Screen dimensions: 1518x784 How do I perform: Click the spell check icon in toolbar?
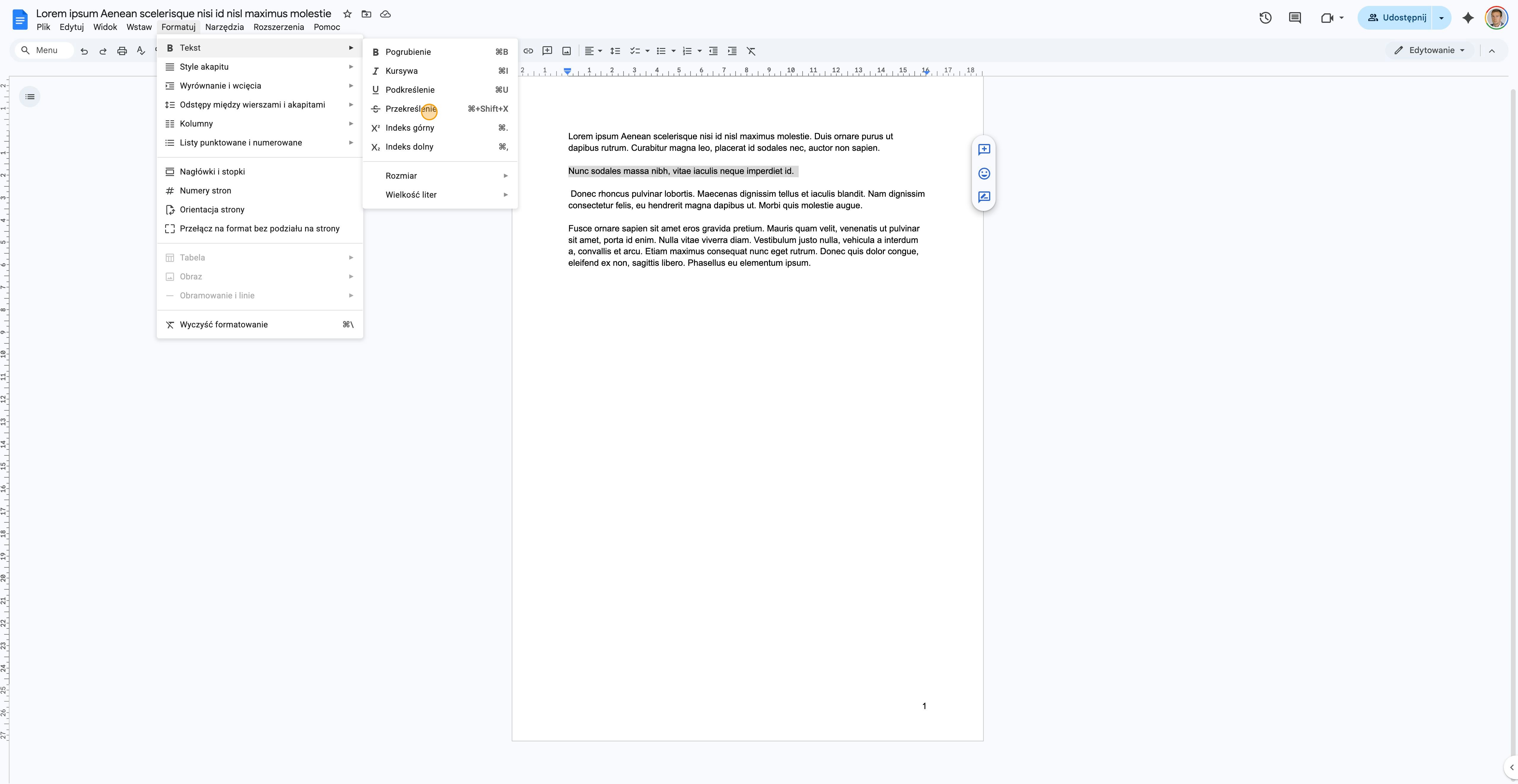(141, 51)
